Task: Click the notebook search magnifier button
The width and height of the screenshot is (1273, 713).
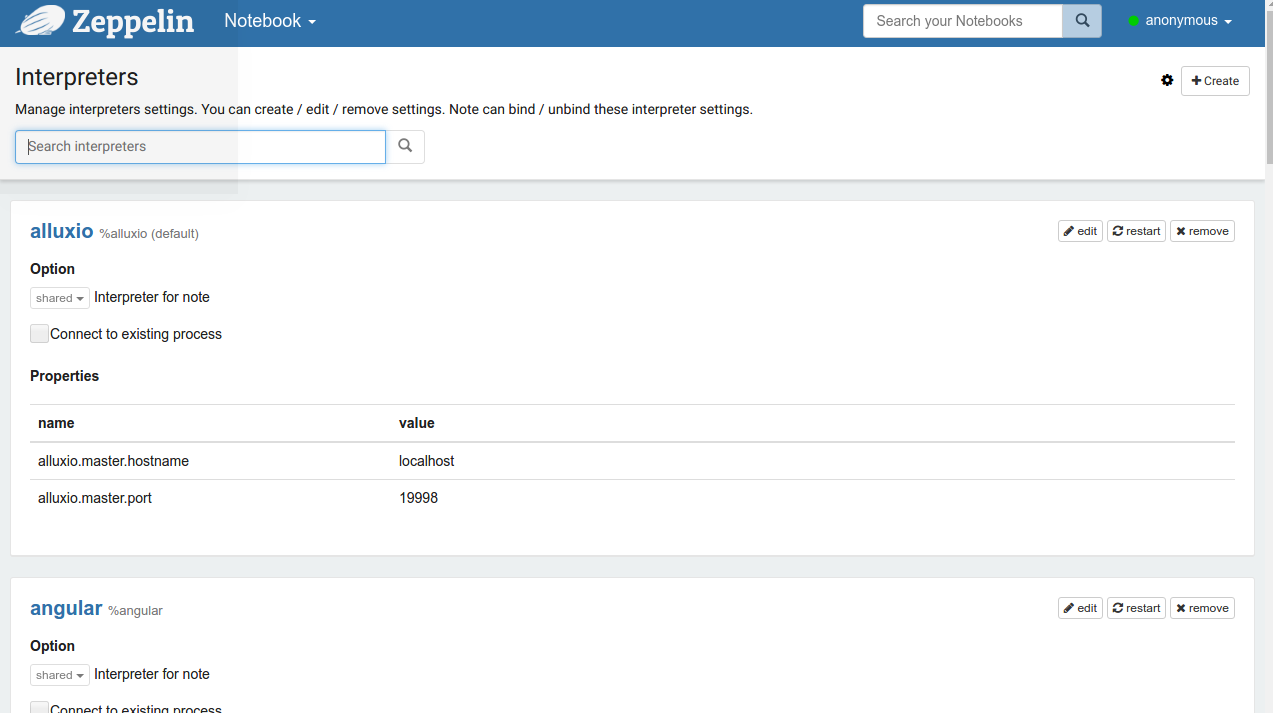Action: pos(1082,21)
